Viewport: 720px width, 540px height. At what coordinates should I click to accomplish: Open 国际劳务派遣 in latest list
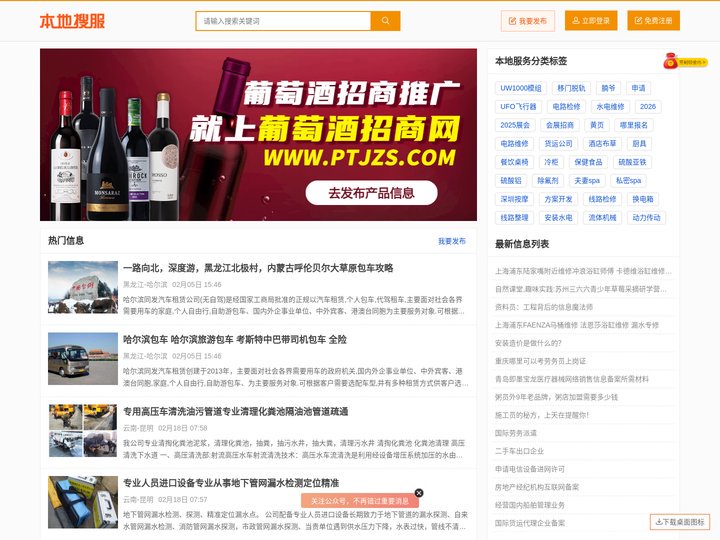point(516,433)
